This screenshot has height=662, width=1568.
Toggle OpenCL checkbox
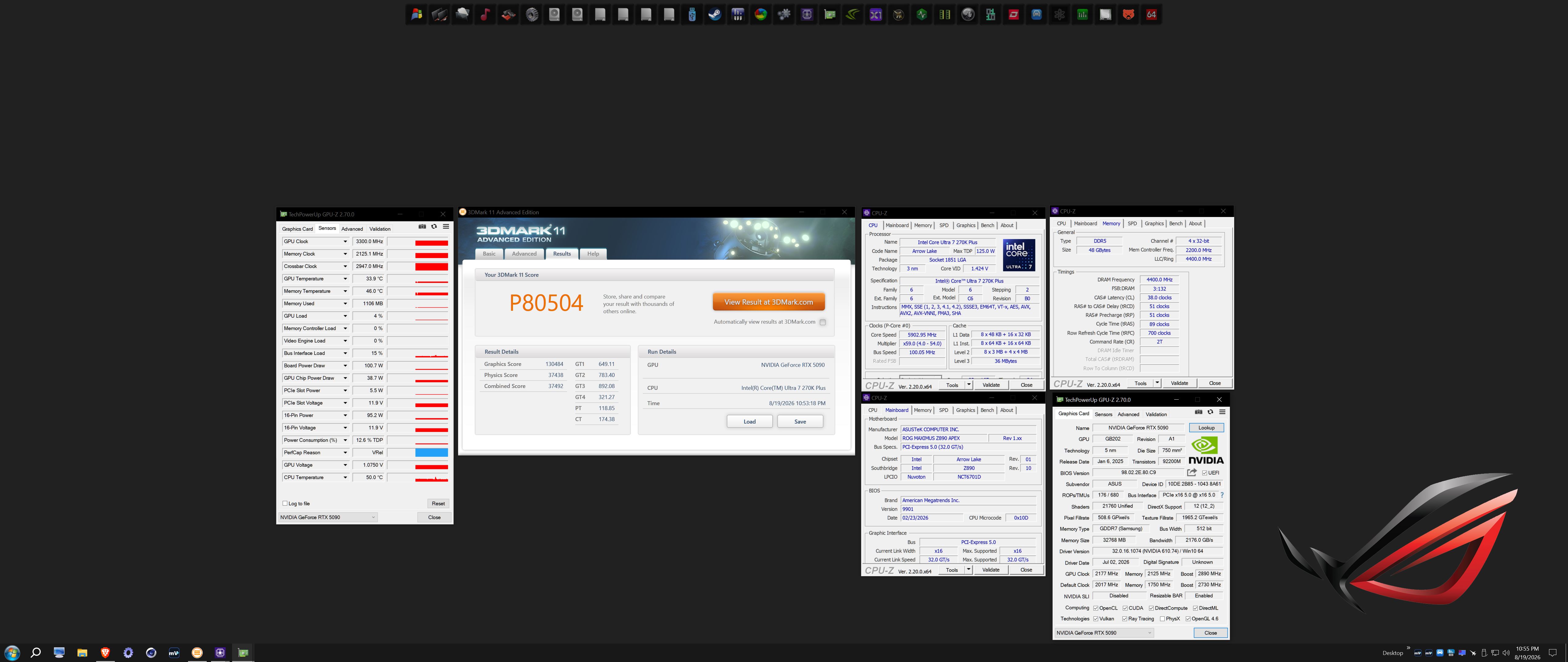coord(1096,608)
